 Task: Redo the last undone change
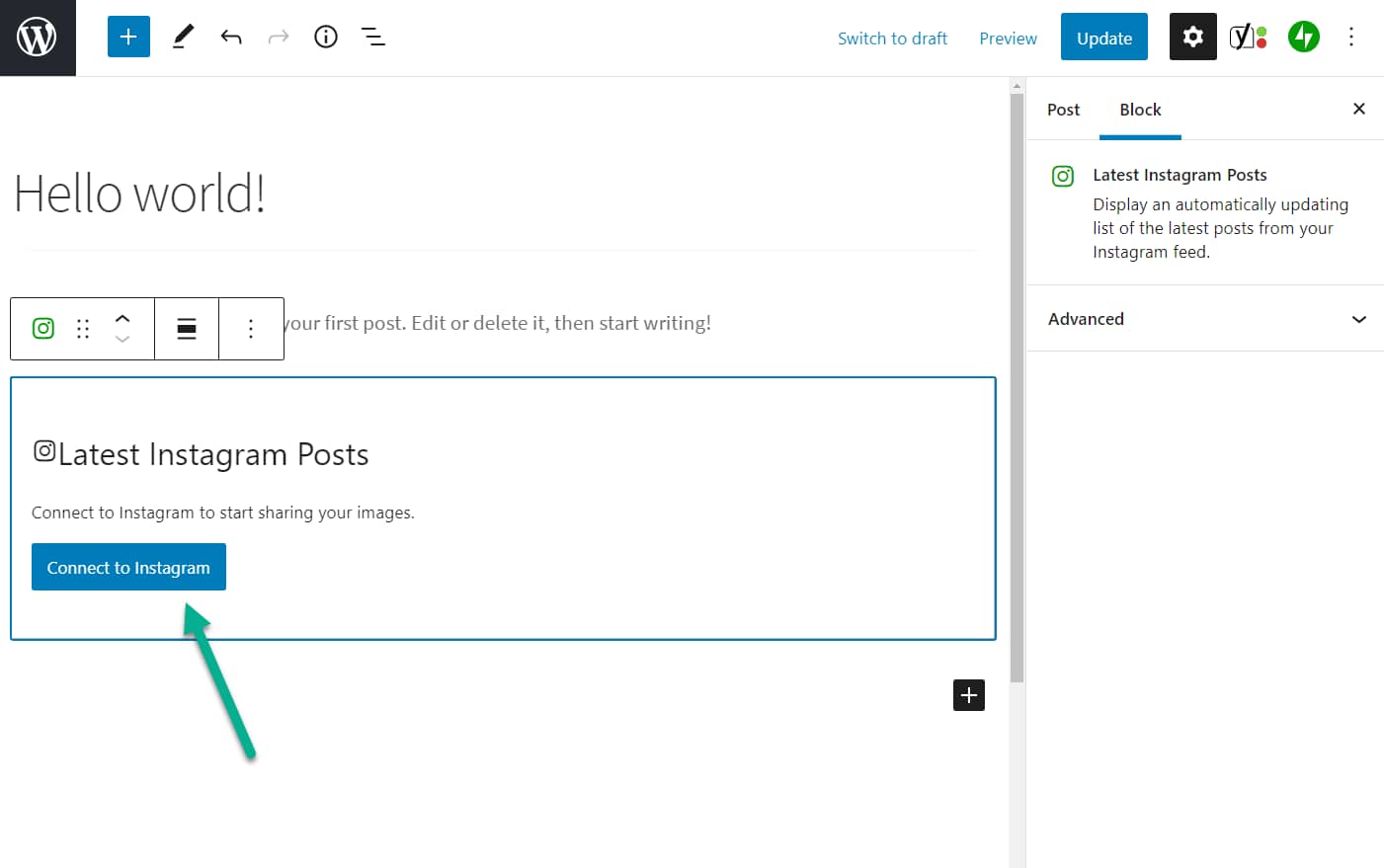[279, 38]
